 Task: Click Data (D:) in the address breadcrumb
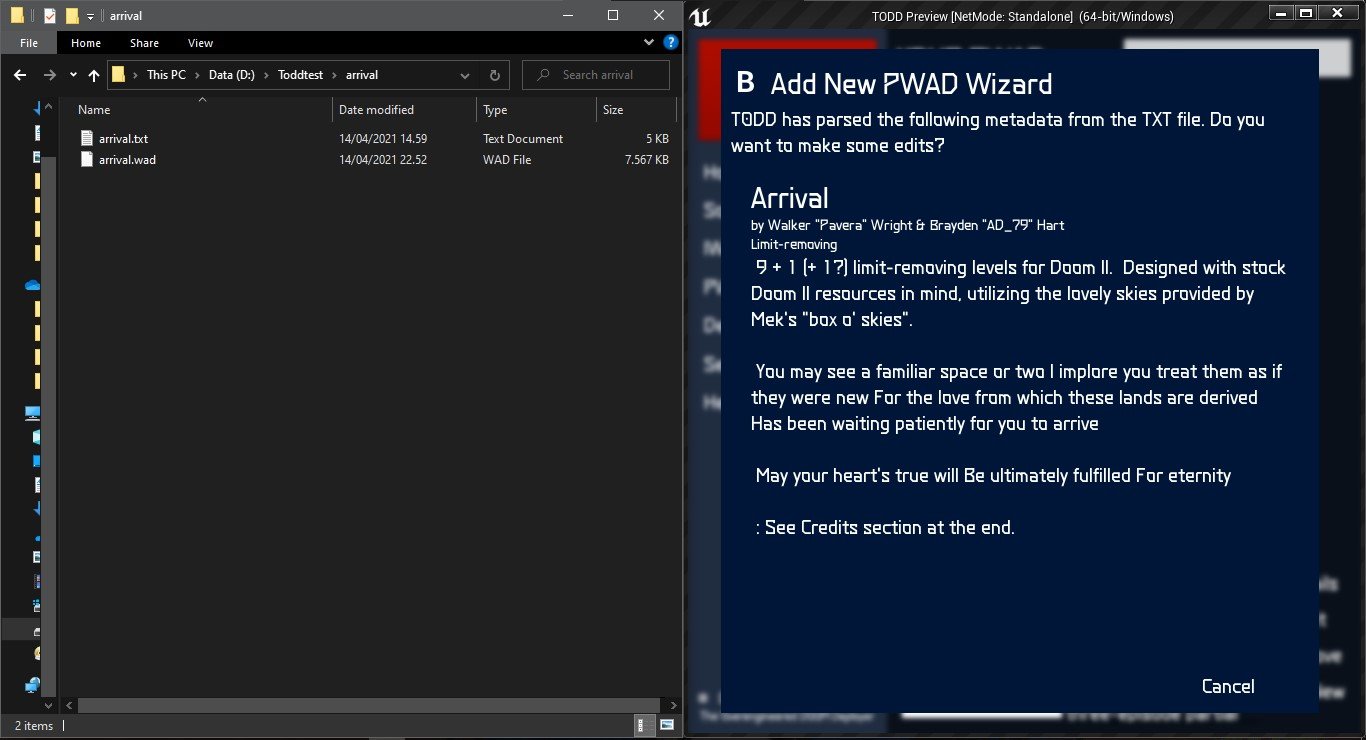click(231, 75)
